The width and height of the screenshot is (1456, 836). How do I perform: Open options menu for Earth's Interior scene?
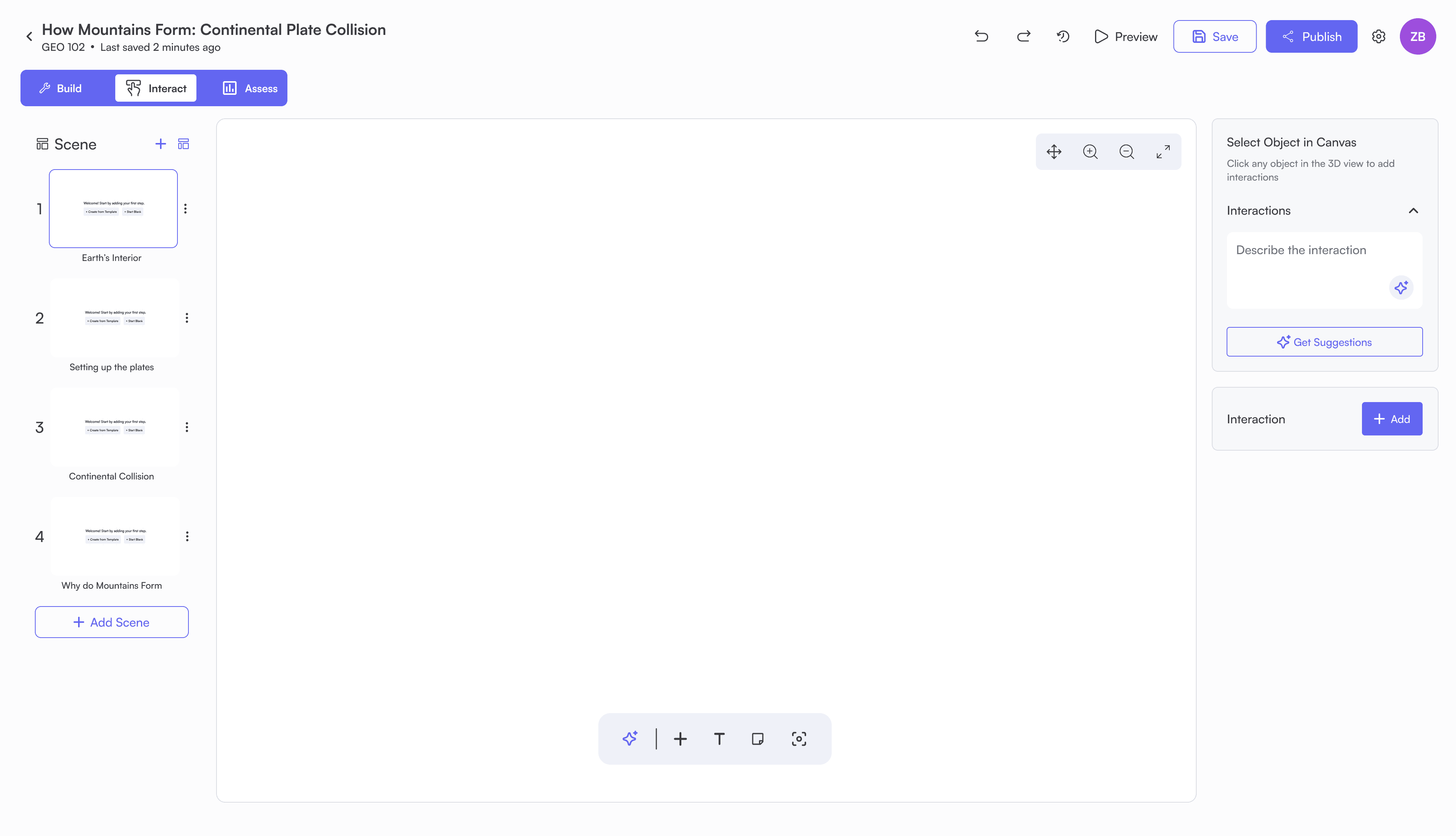[185, 209]
